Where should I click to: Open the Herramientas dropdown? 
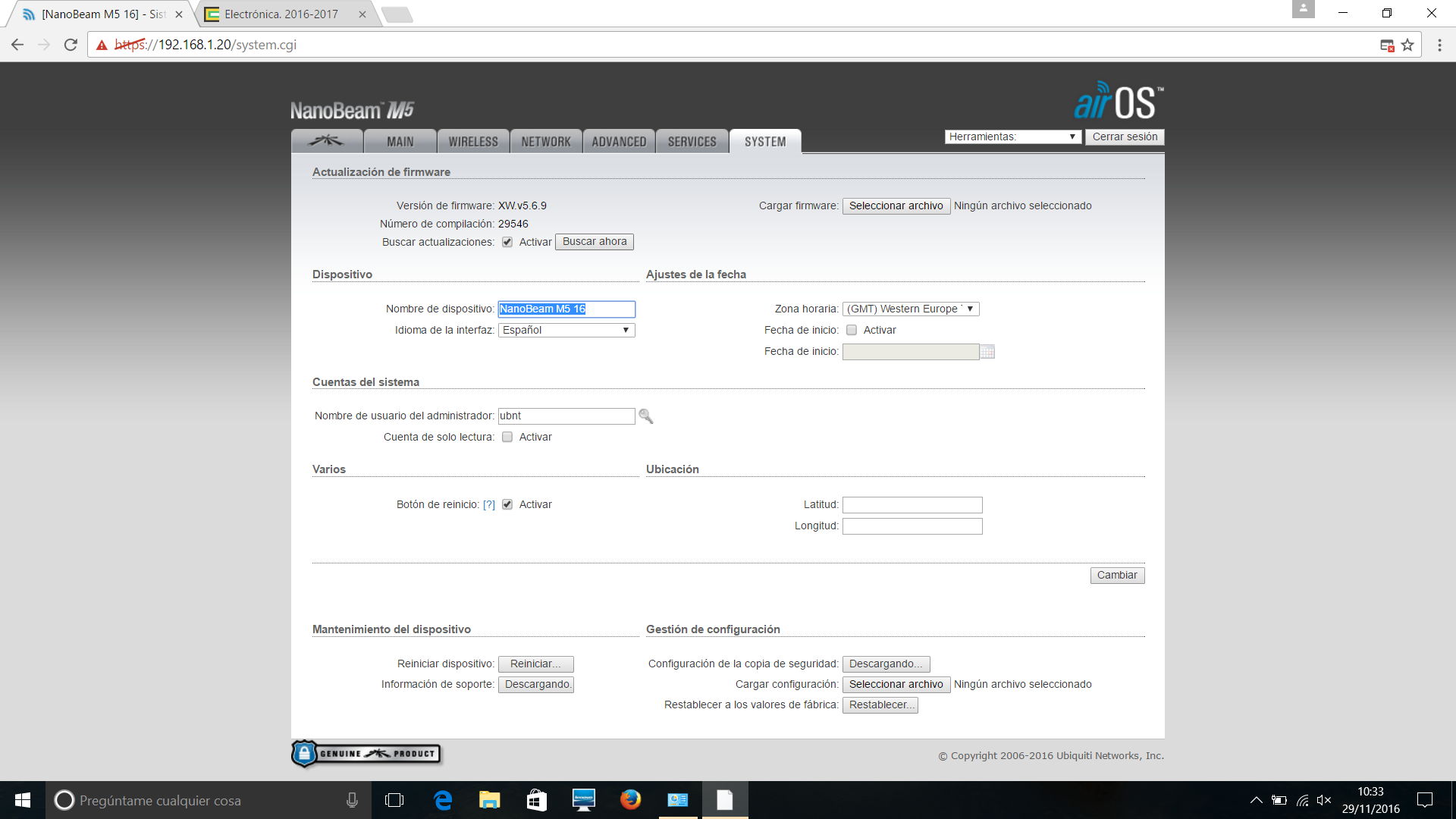click(x=1012, y=137)
